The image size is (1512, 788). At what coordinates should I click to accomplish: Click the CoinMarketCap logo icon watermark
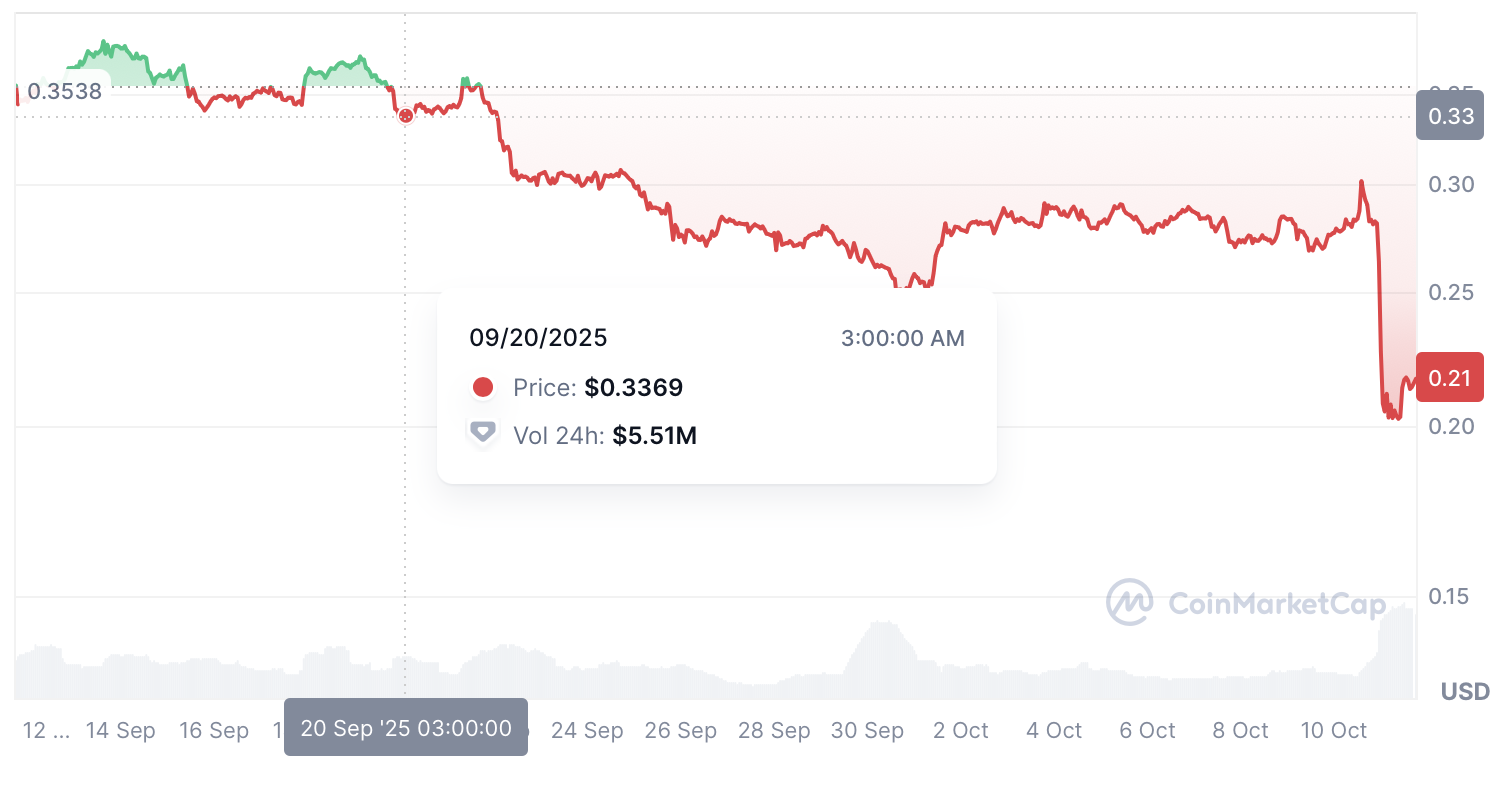click(x=1129, y=602)
